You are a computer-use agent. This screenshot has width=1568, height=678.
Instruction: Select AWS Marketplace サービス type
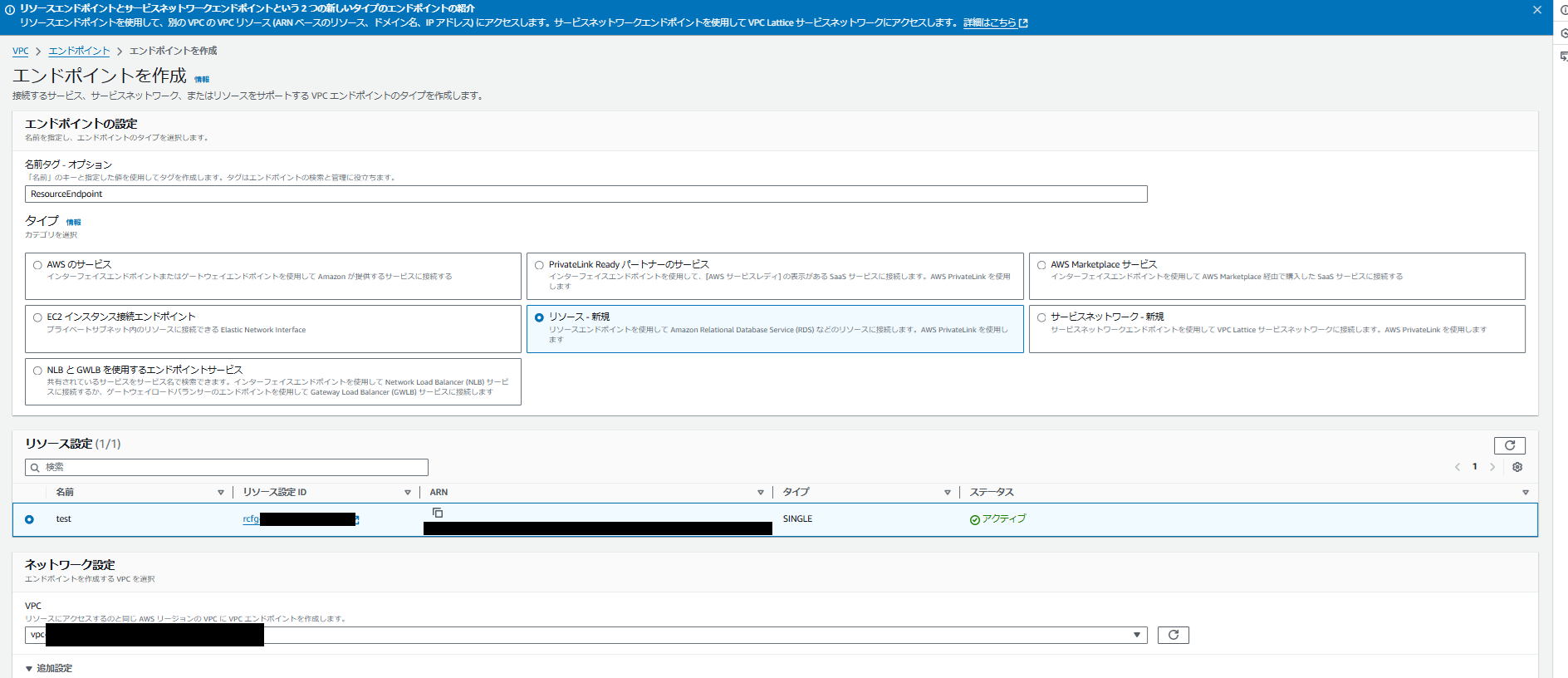tap(1041, 265)
